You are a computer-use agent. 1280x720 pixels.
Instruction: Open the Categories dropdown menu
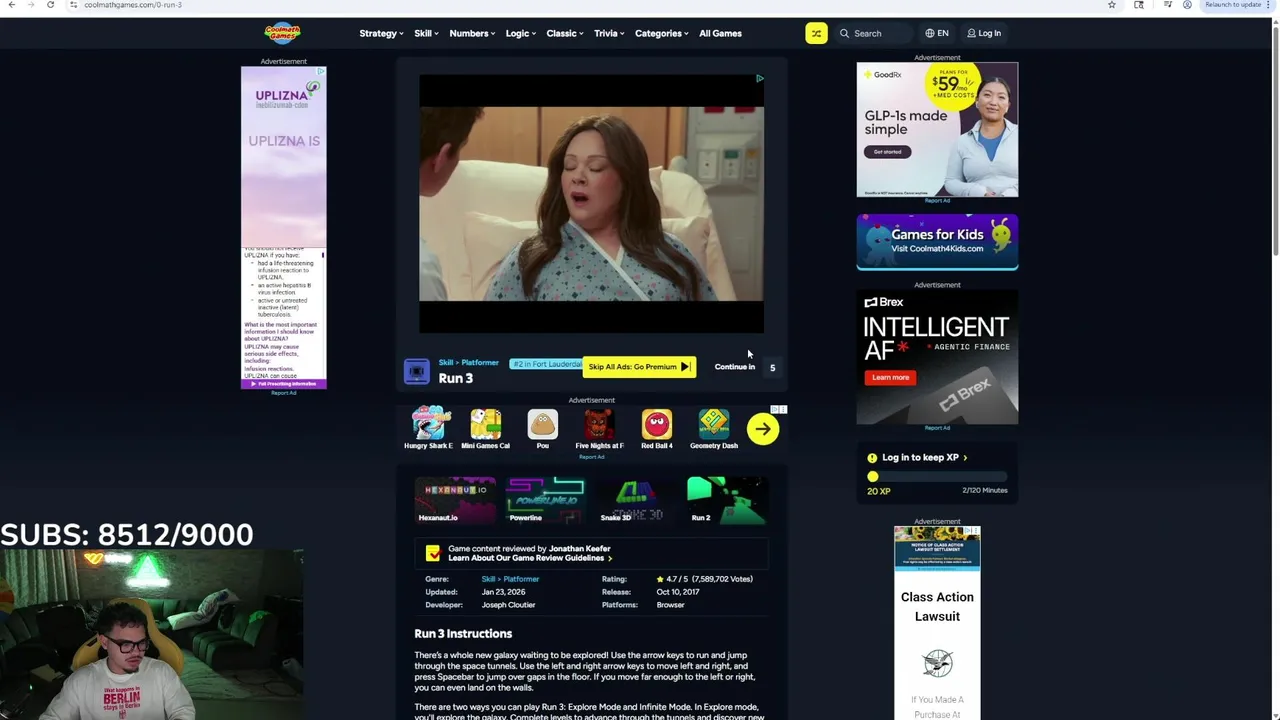[662, 33]
